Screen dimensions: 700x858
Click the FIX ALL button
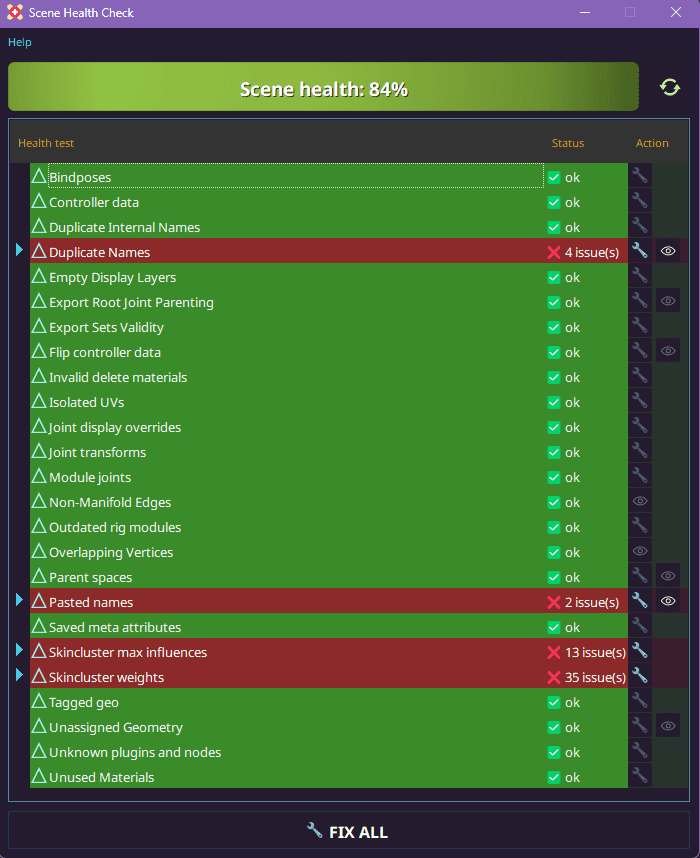(349, 831)
